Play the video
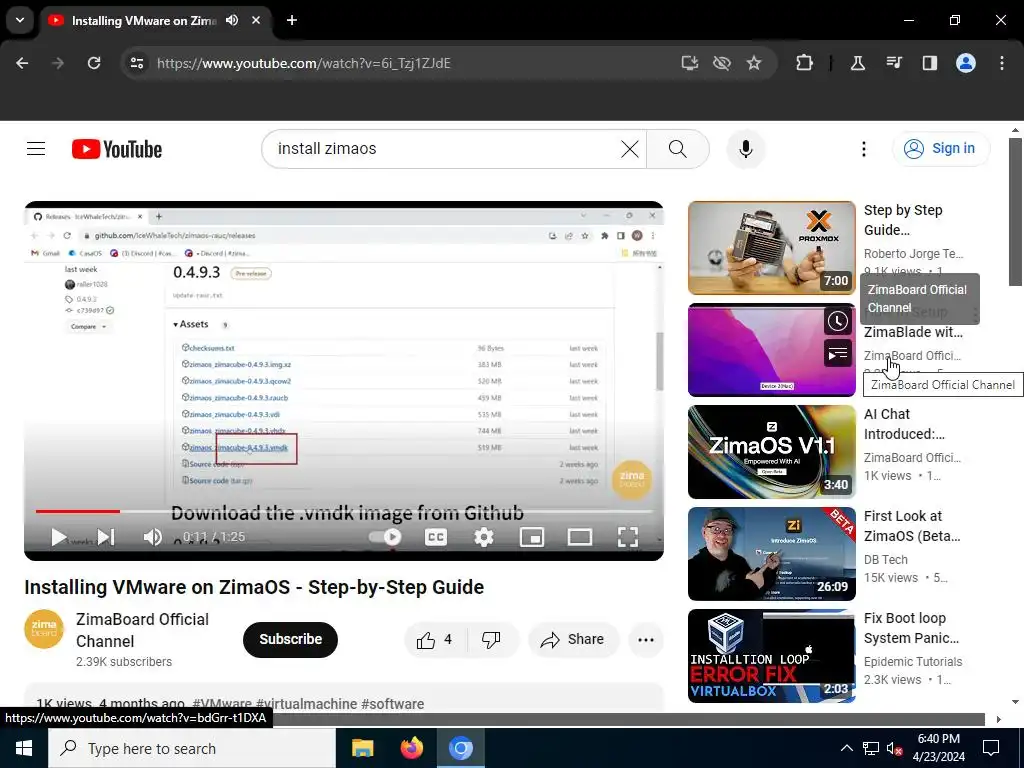 [x=59, y=537]
